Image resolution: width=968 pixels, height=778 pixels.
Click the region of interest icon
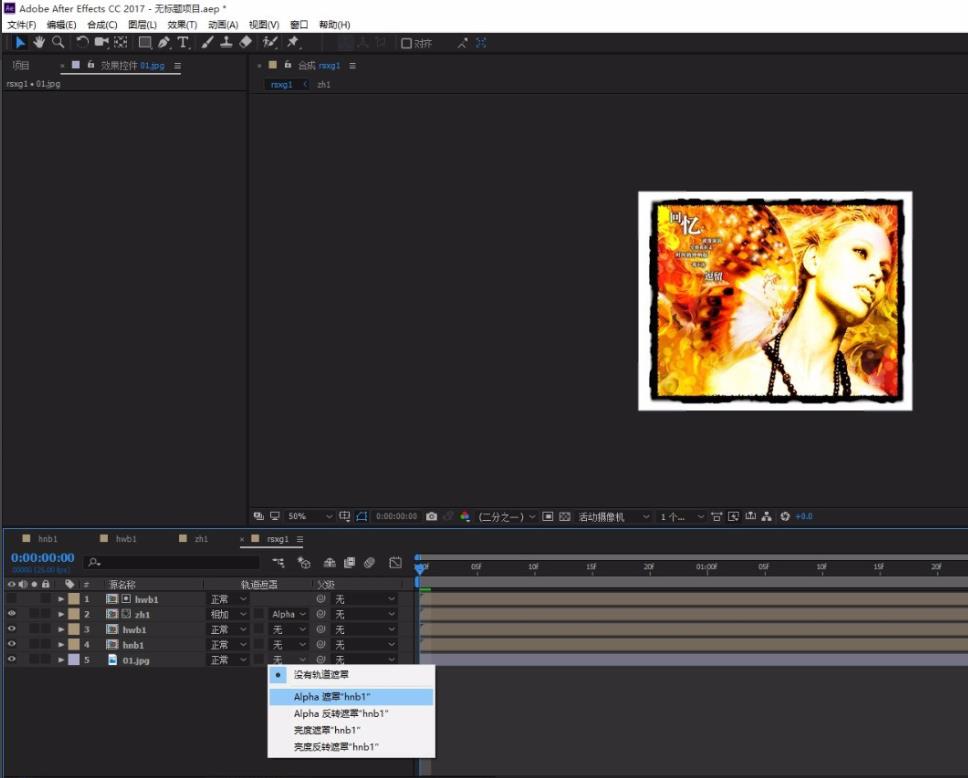pos(548,516)
